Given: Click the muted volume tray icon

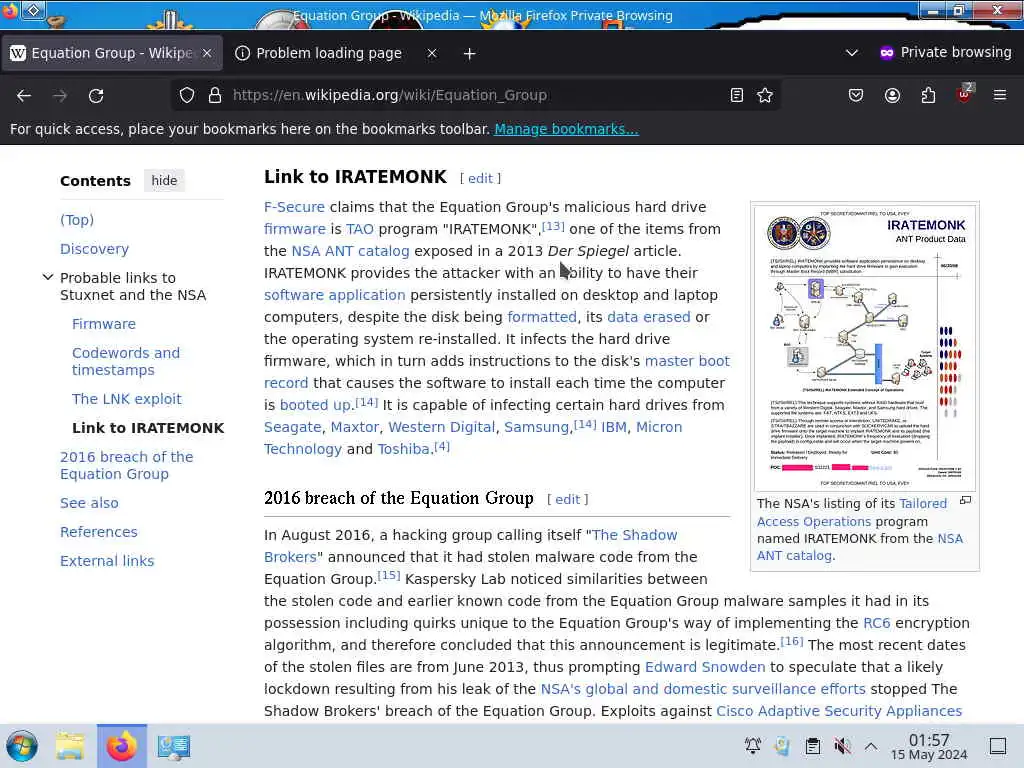Looking at the screenshot, I should pyautogui.click(x=842, y=746).
